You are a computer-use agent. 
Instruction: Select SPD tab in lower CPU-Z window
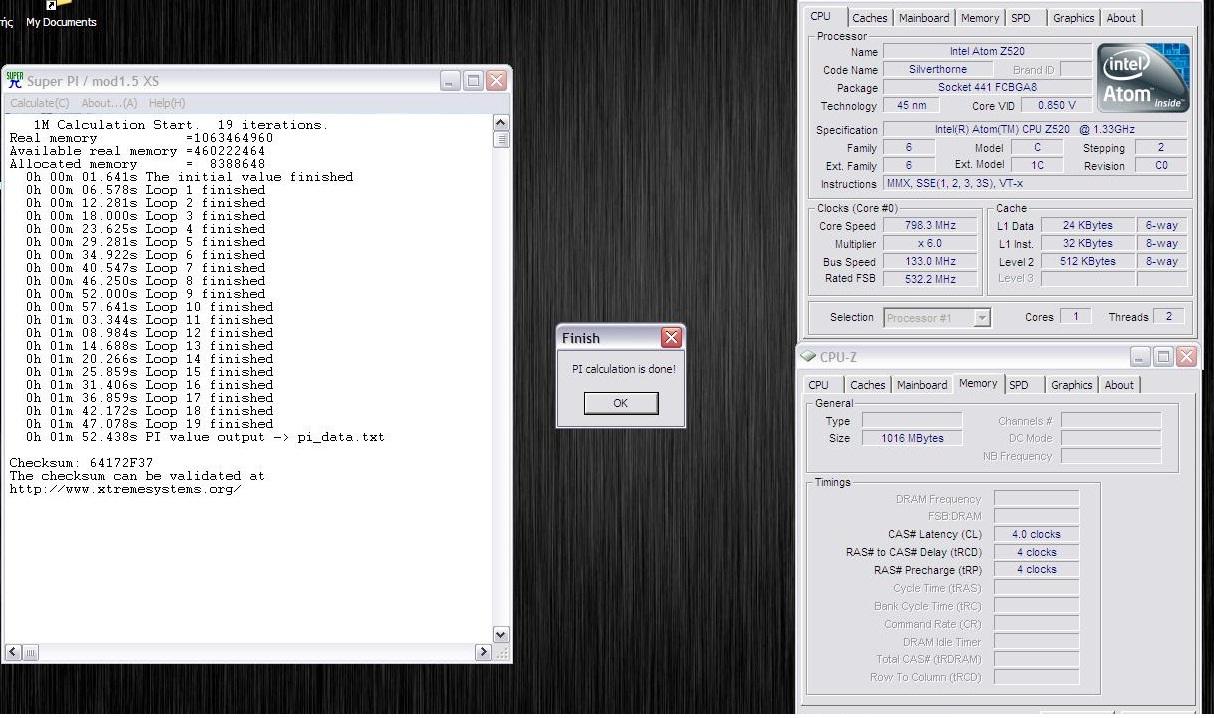tap(1018, 385)
